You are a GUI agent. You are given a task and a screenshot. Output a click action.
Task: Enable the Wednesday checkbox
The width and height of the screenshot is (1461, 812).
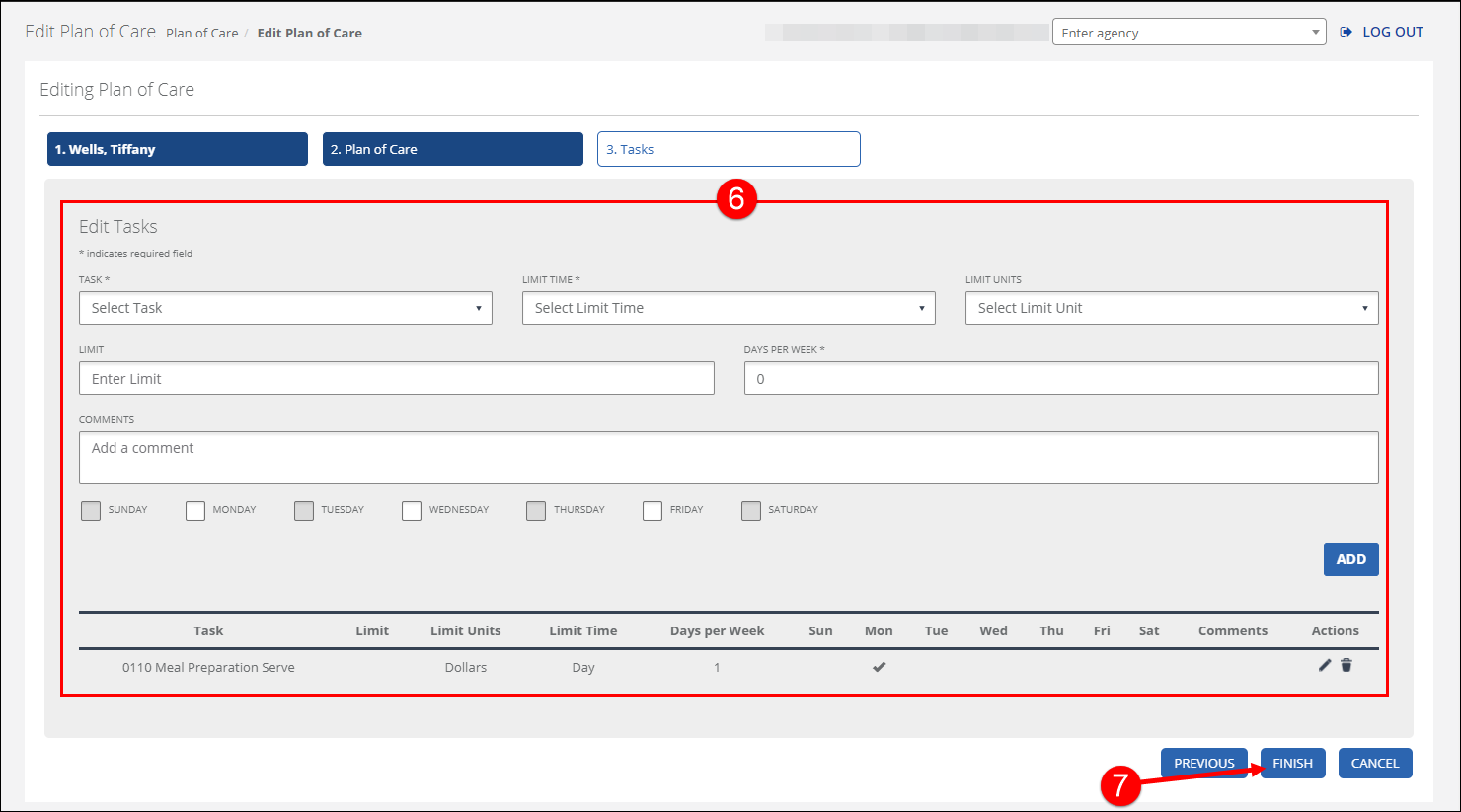click(x=412, y=510)
